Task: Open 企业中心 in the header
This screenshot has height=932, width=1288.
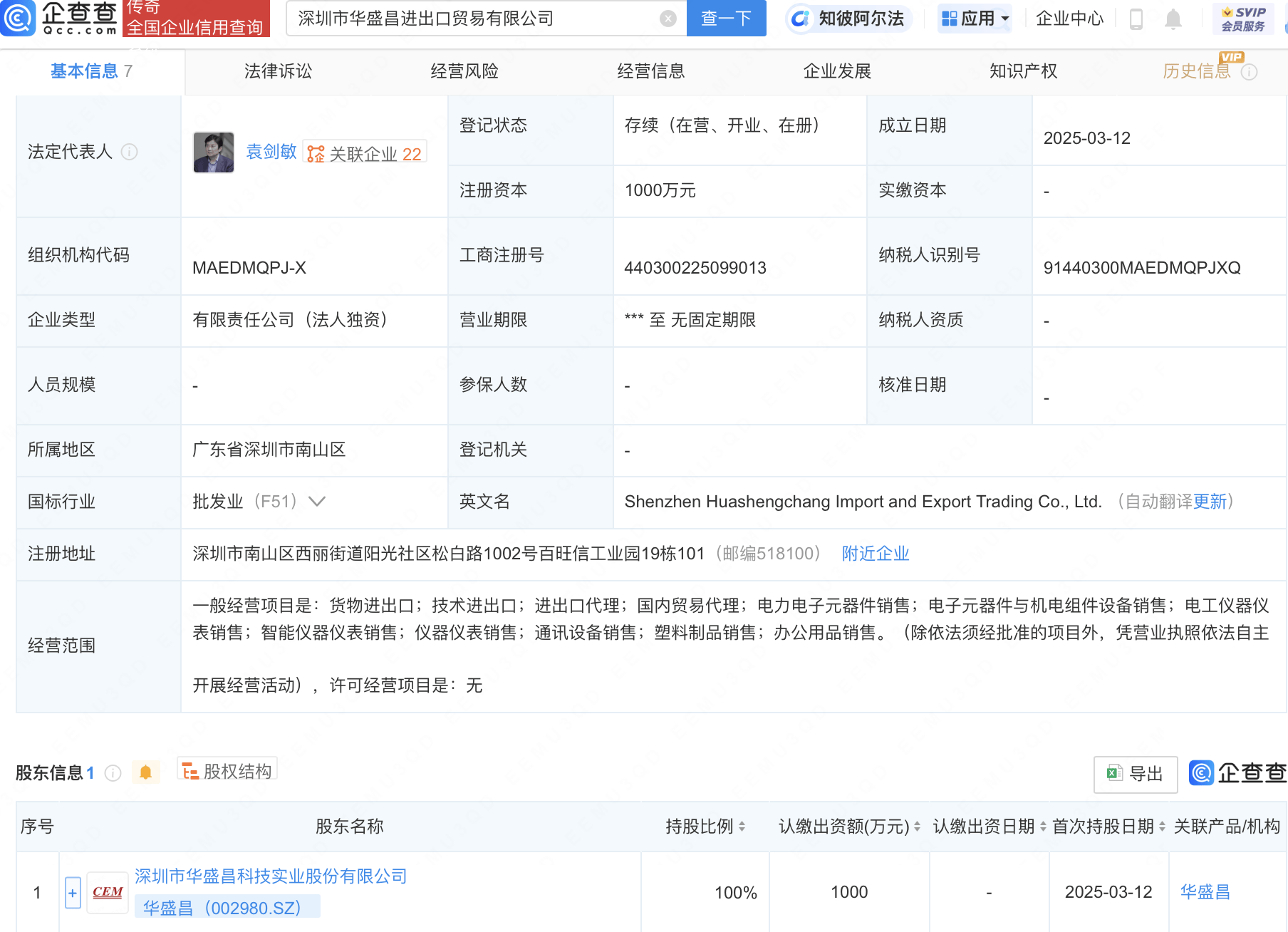Action: pos(1069,19)
